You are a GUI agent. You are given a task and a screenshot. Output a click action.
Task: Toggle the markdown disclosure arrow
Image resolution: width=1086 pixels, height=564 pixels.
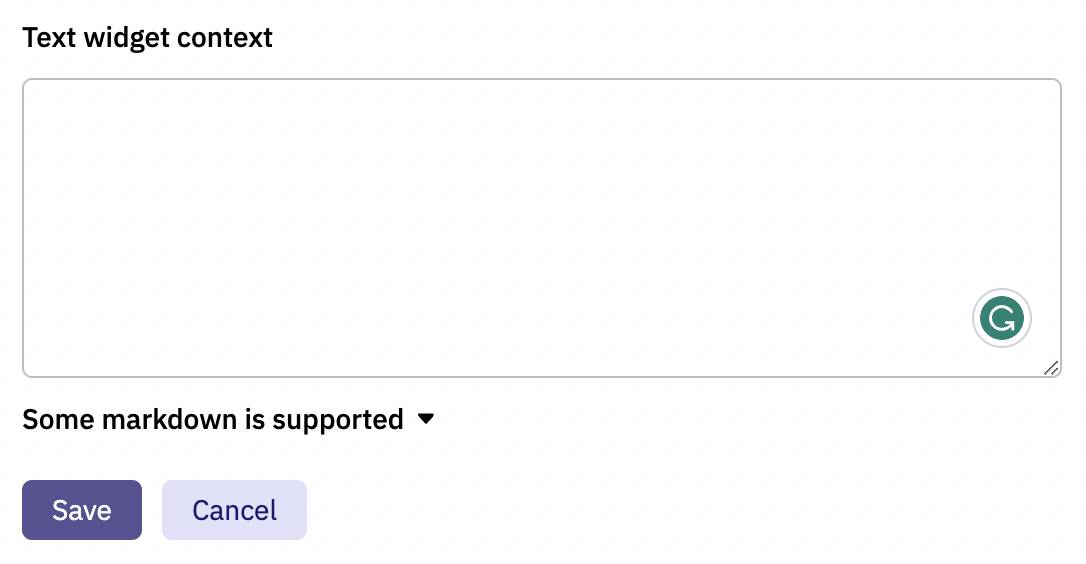click(x=426, y=418)
